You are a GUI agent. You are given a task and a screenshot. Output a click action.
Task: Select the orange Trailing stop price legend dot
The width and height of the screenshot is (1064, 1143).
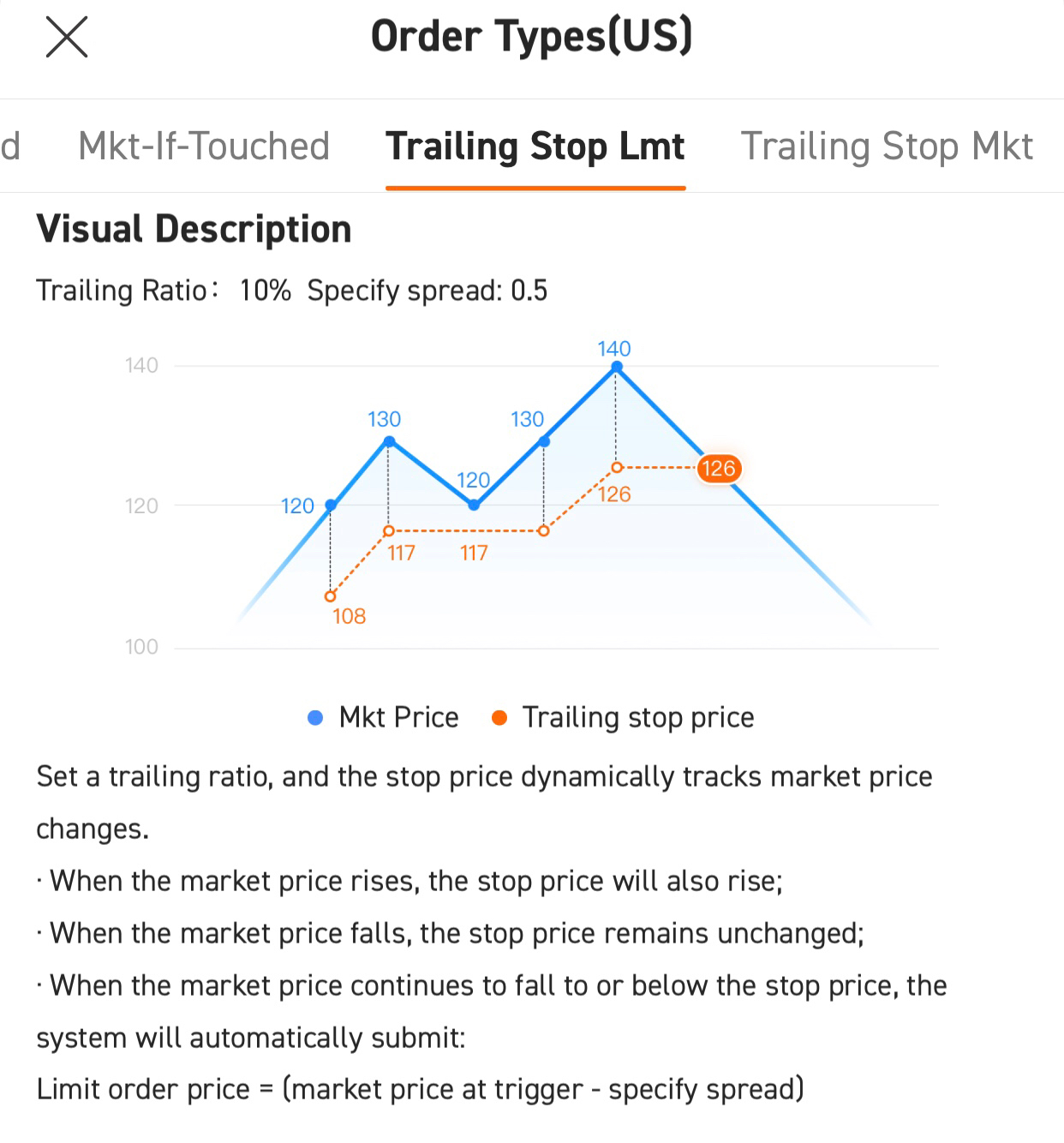pyautogui.click(x=501, y=717)
